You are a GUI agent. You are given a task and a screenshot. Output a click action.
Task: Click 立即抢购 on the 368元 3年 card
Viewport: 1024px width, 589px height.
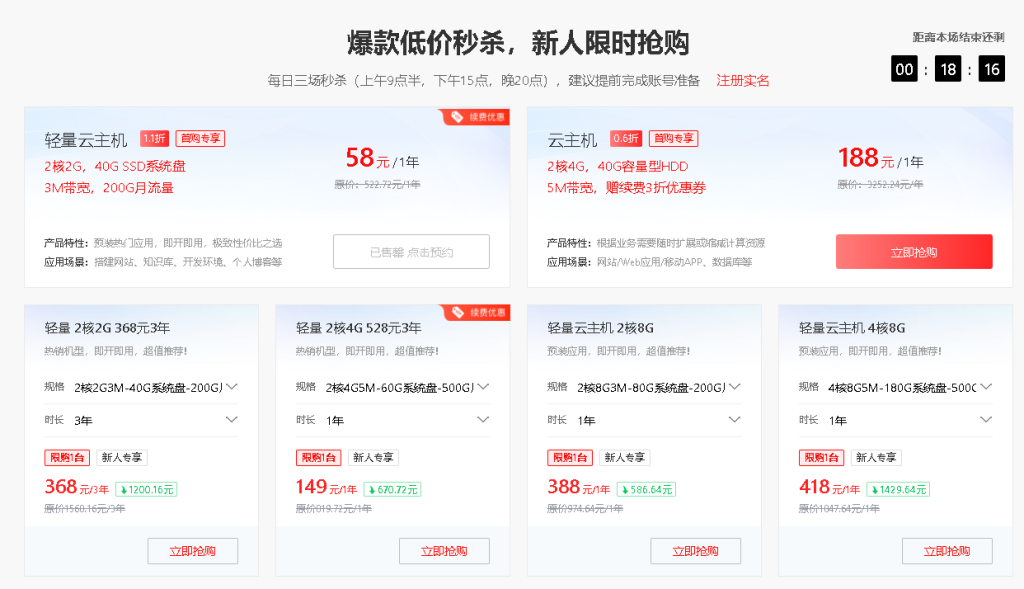pyautogui.click(x=192, y=551)
